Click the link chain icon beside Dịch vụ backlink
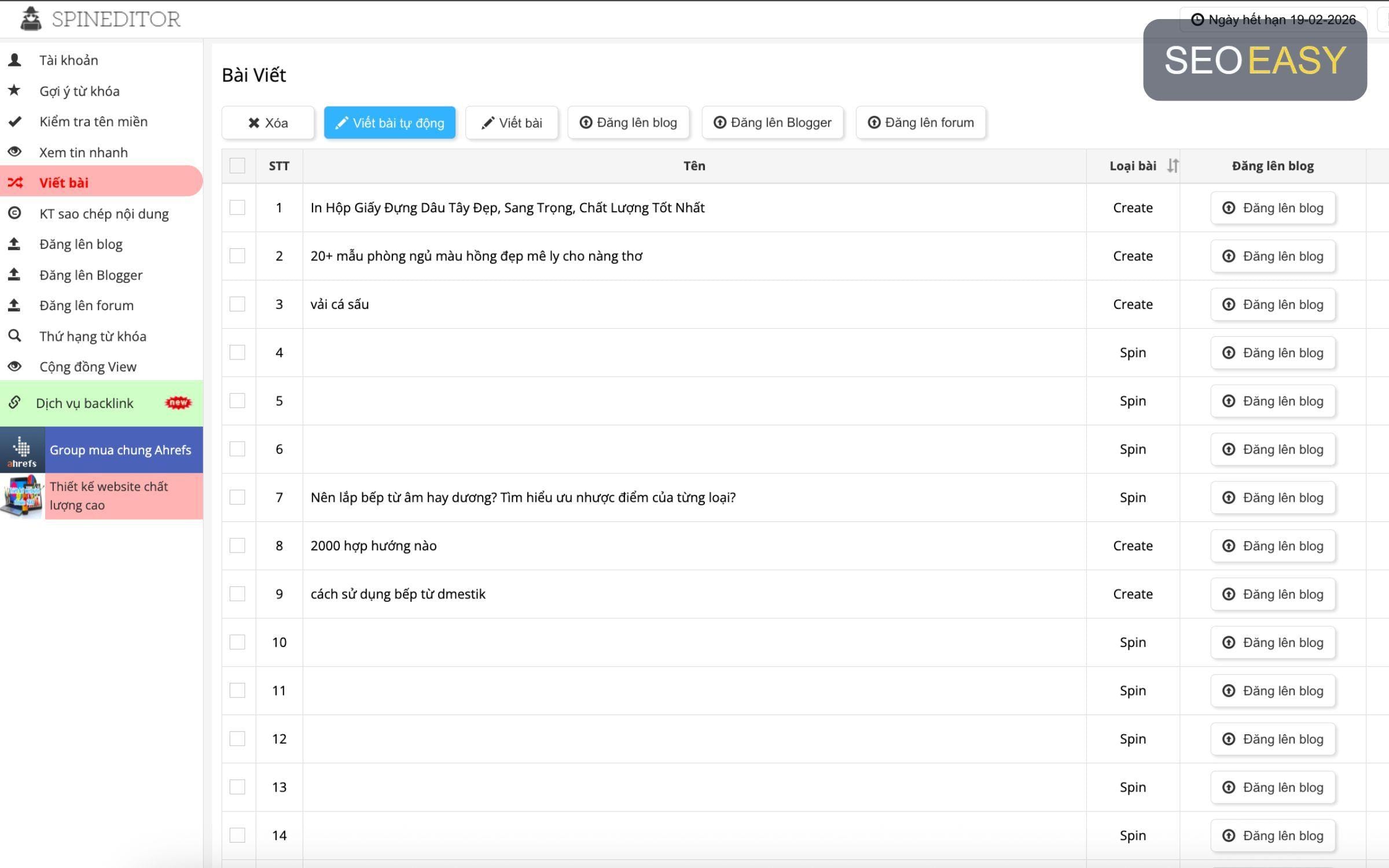This screenshot has height=868, width=1389. pyautogui.click(x=15, y=402)
